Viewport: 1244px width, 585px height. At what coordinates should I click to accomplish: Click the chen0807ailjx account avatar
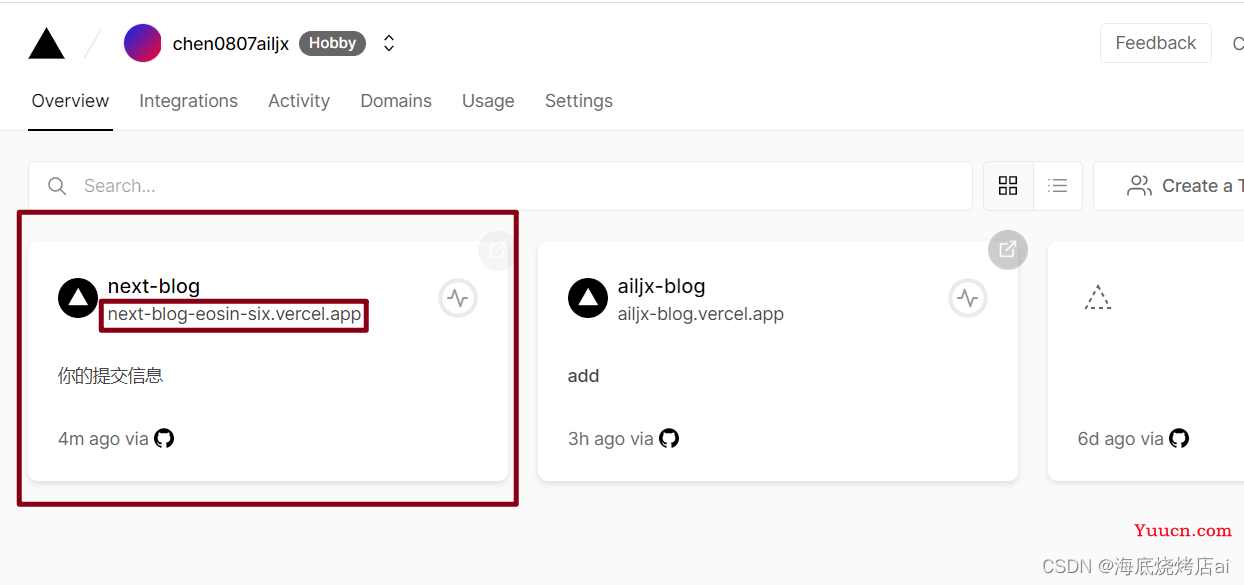(143, 43)
